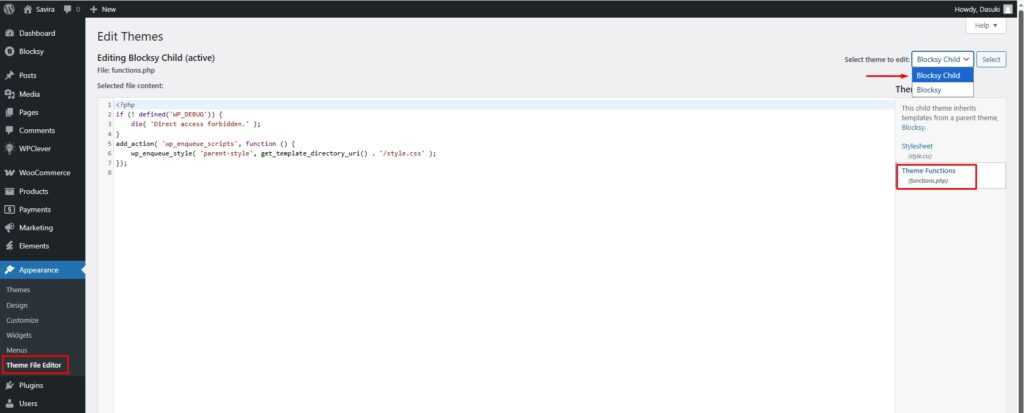The height and width of the screenshot is (413, 1024).
Task: Click the plus New icon
Action: pos(93,10)
